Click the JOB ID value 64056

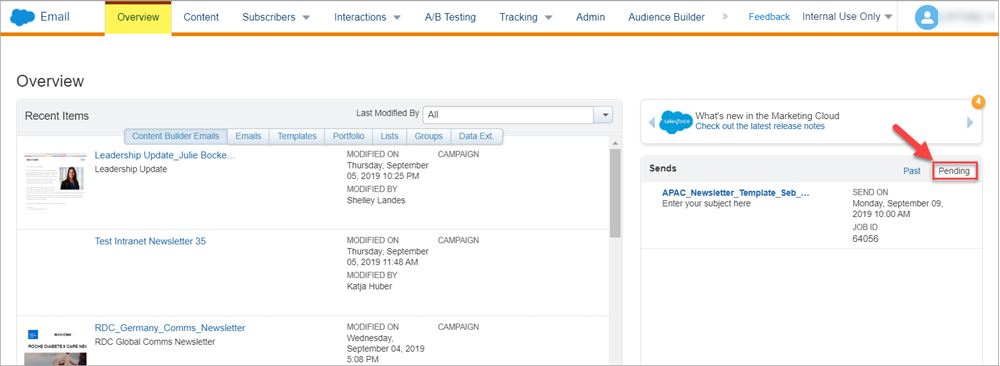(865, 239)
